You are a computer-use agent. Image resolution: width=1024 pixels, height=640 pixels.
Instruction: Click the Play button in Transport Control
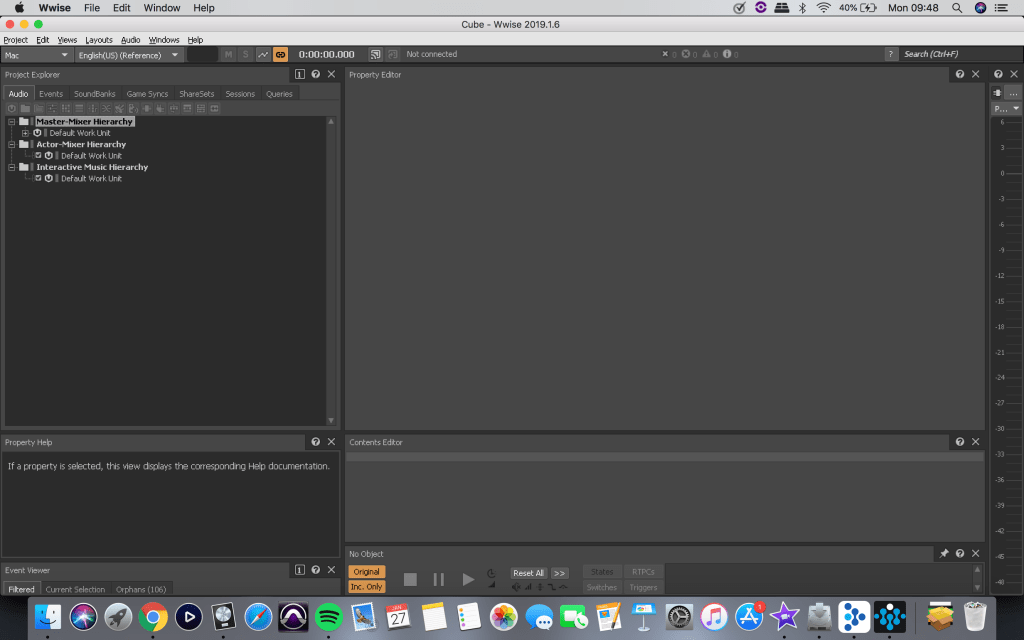[x=468, y=579]
